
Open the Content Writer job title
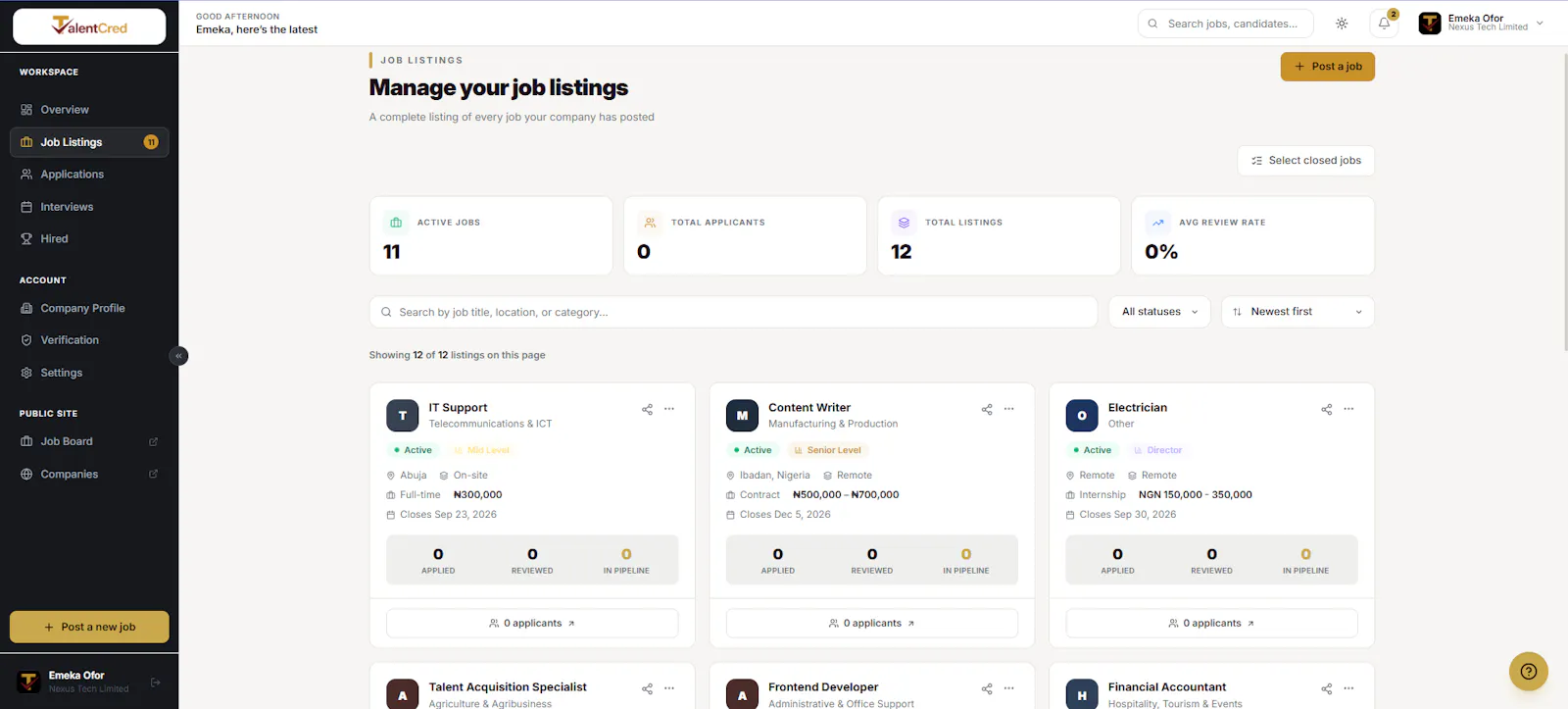[x=809, y=408]
